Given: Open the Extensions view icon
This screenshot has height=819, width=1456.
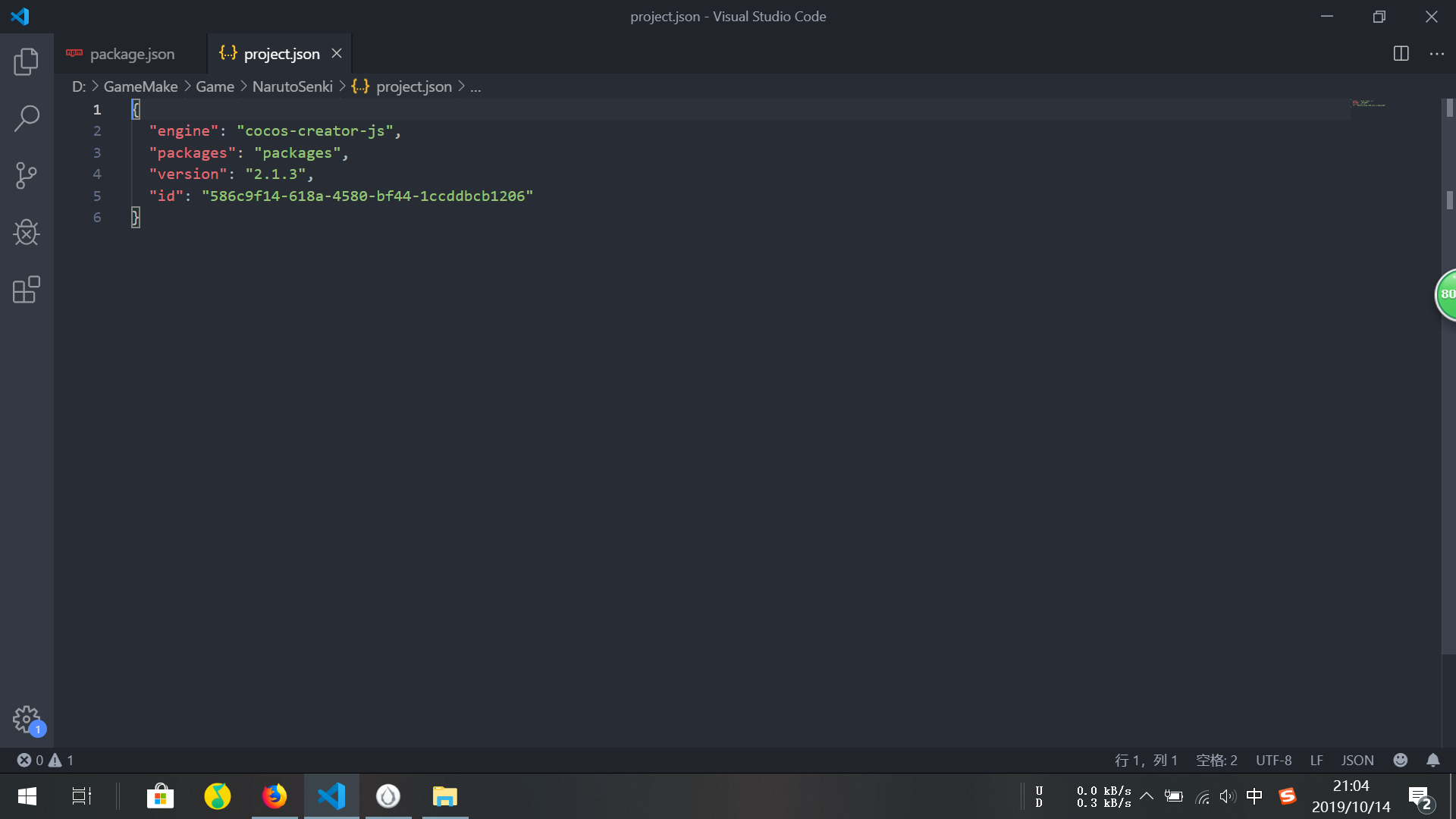Looking at the screenshot, I should (27, 290).
